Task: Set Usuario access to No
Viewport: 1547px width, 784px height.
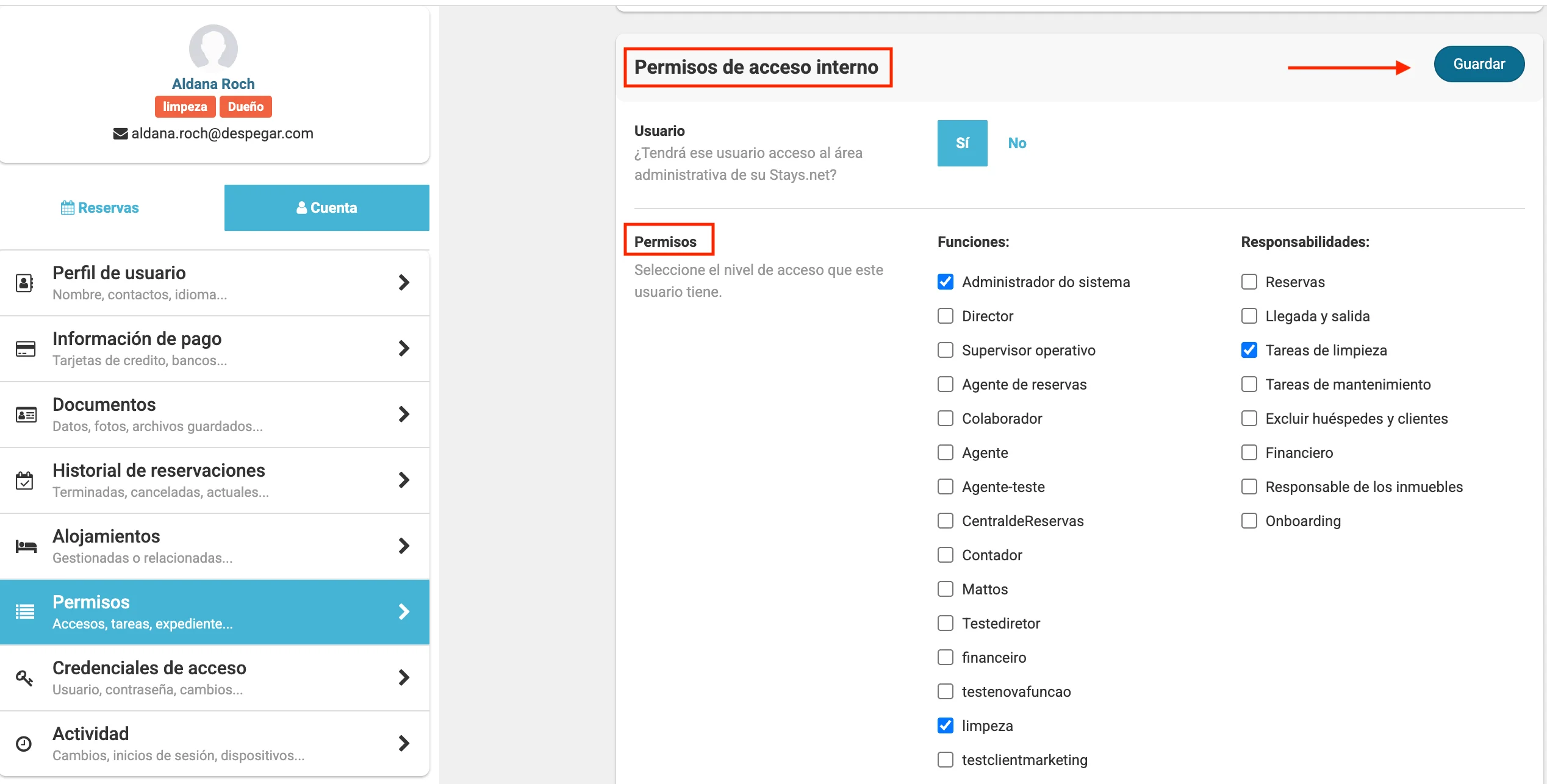Action: point(1016,143)
